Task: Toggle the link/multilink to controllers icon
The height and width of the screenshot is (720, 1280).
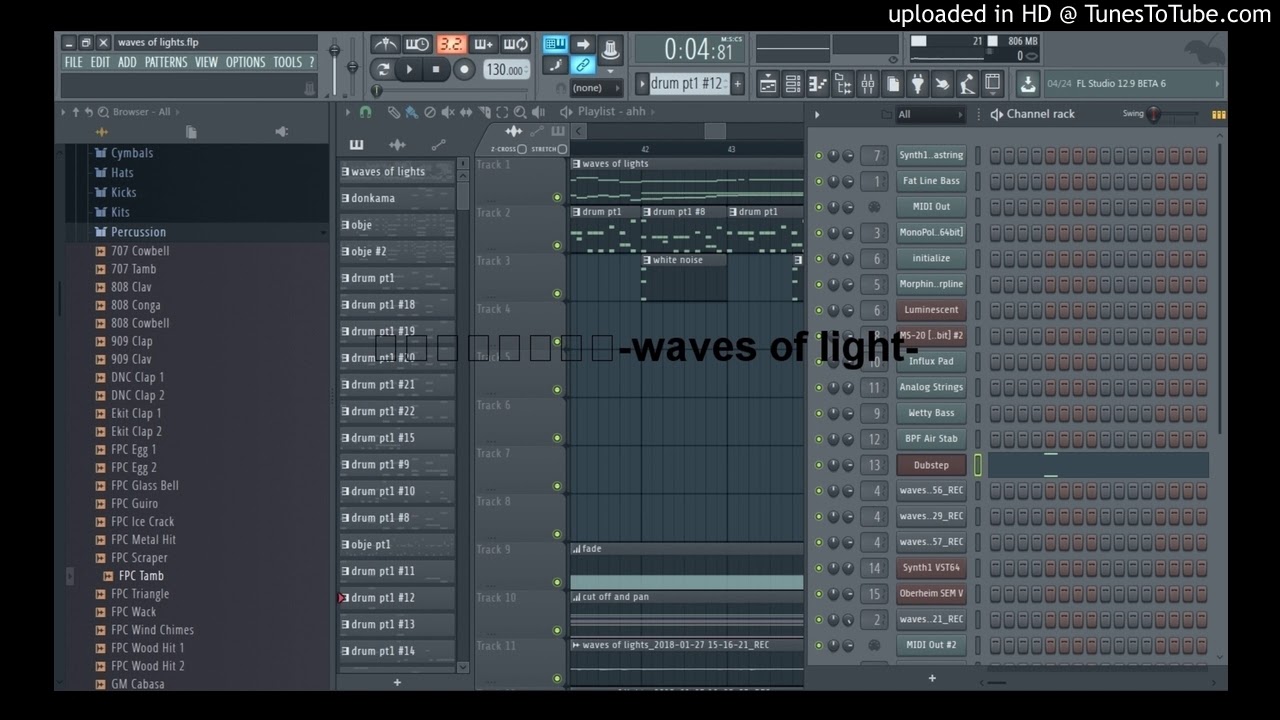Action: (x=584, y=66)
